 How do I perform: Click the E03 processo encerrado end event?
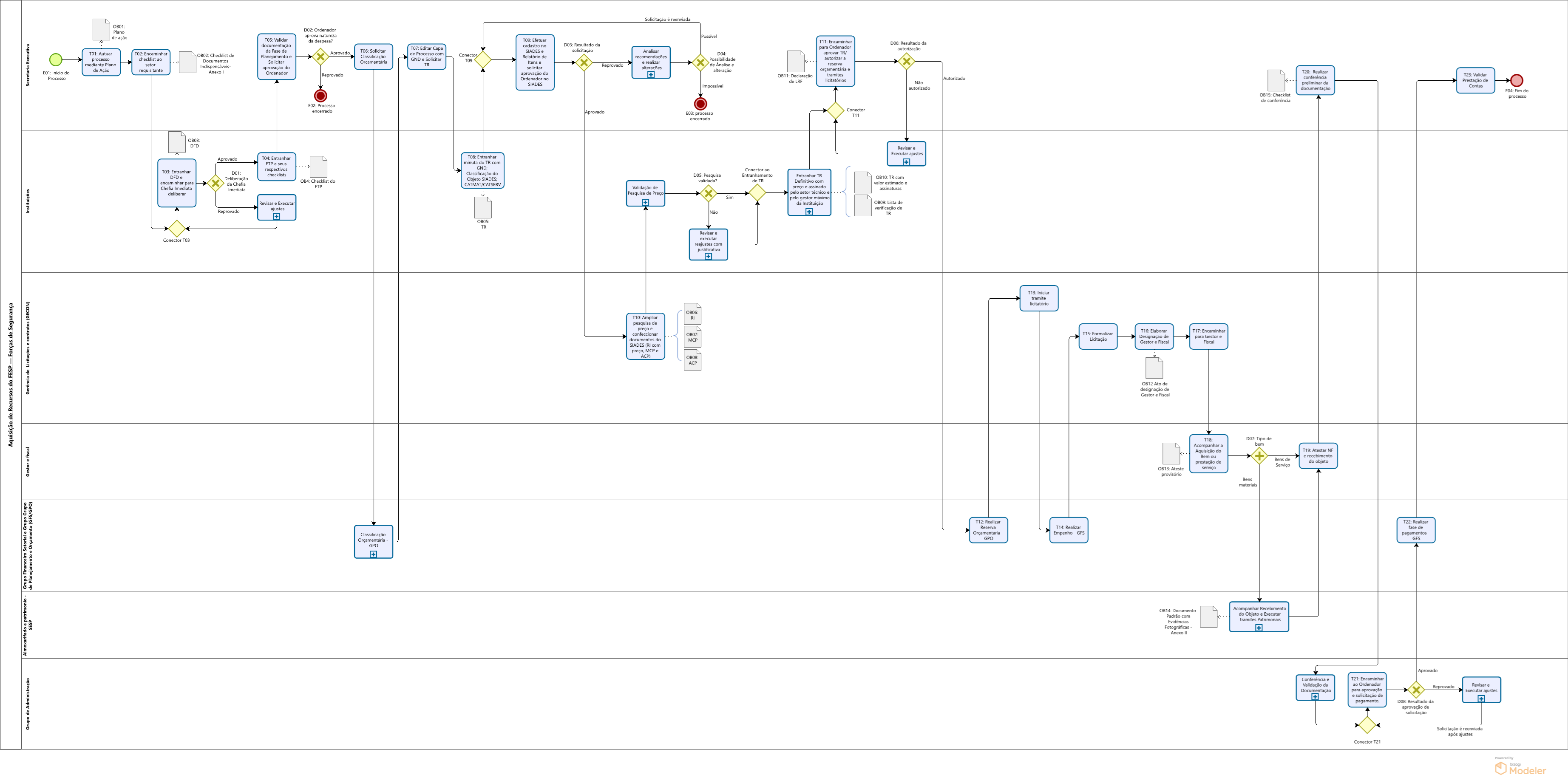tap(700, 104)
